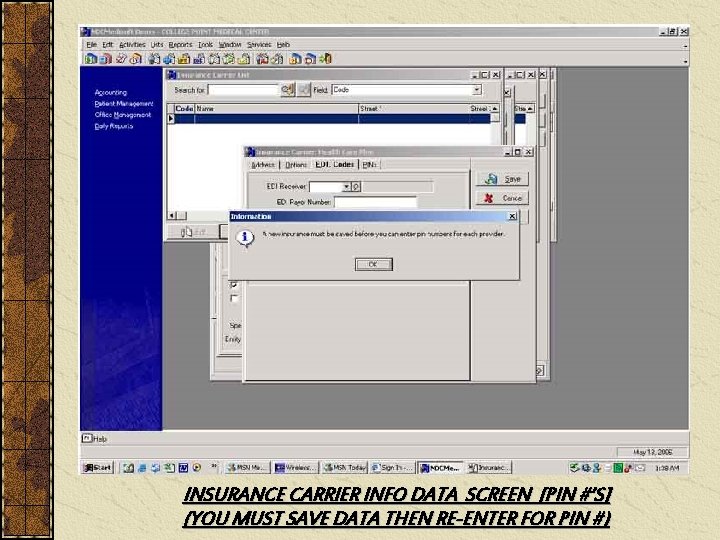Click the Name column header

click(276, 109)
